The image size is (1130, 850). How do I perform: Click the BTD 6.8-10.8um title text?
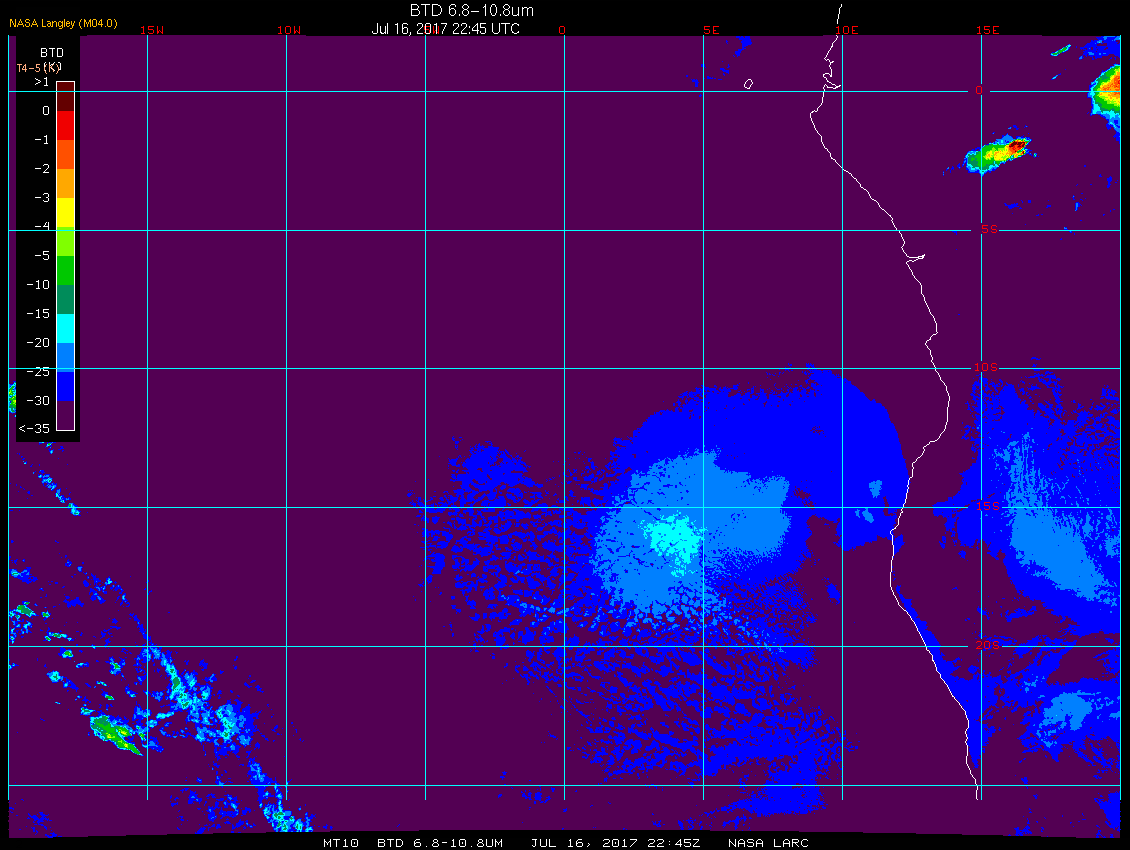pos(472,11)
